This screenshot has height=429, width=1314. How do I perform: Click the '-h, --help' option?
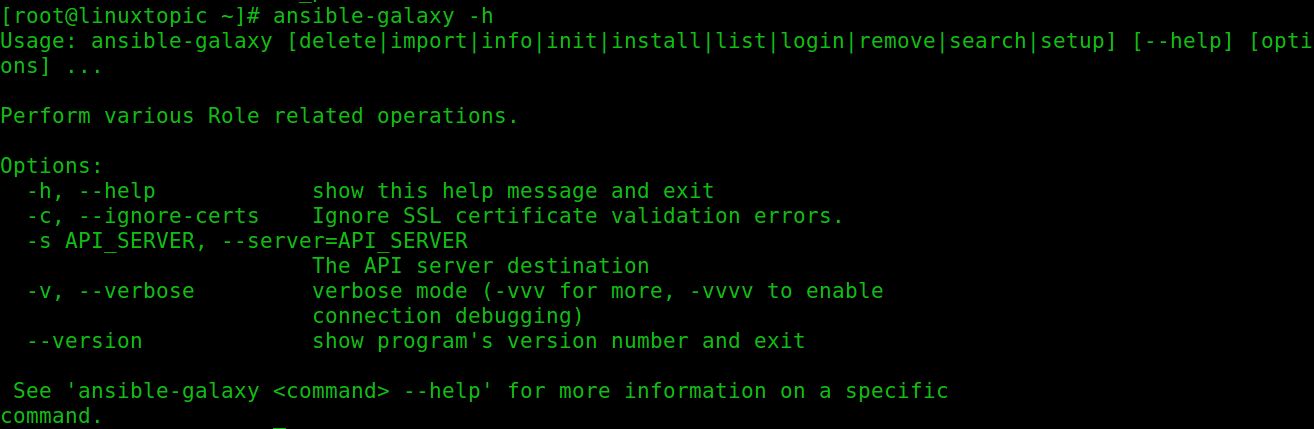click(91, 191)
